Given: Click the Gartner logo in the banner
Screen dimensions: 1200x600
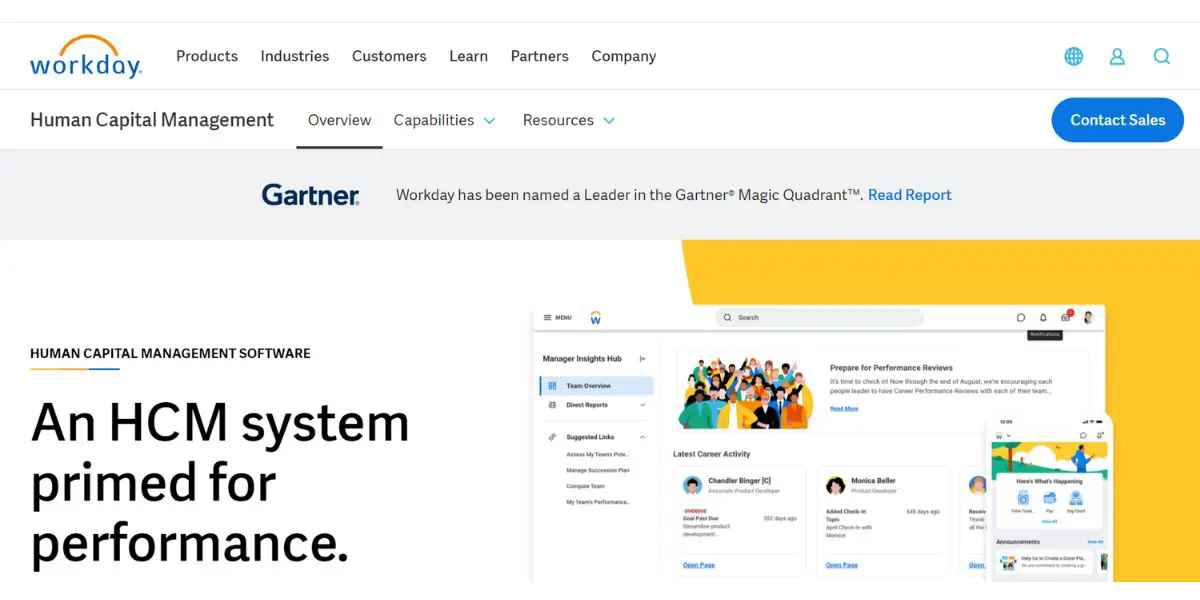Looking at the screenshot, I should (310, 195).
